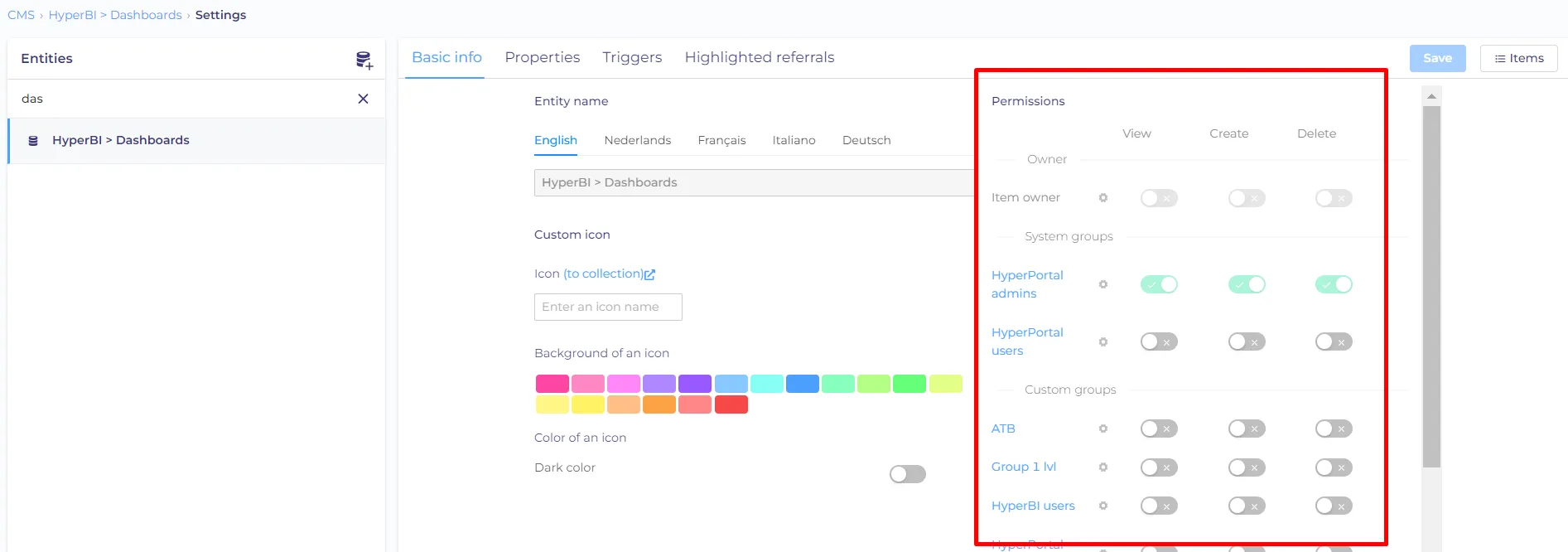Open the icon collection external link icon
The width and height of the screenshot is (1568, 552).
click(650, 274)
